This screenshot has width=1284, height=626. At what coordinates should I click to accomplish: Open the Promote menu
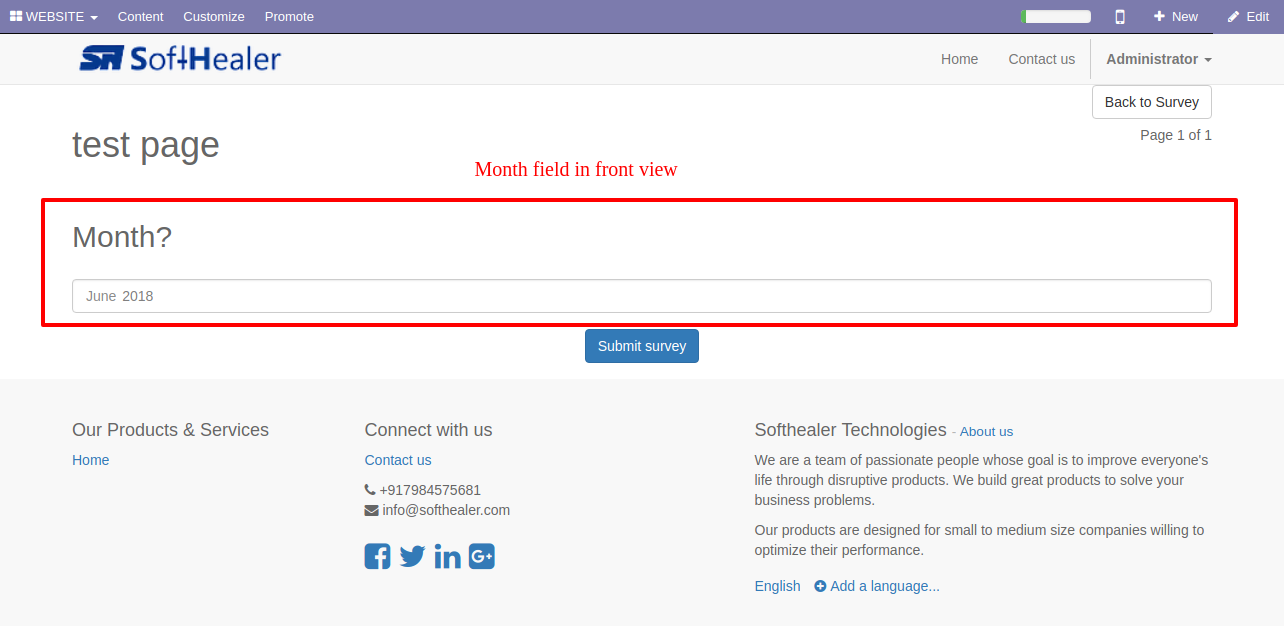coord(289,16)
